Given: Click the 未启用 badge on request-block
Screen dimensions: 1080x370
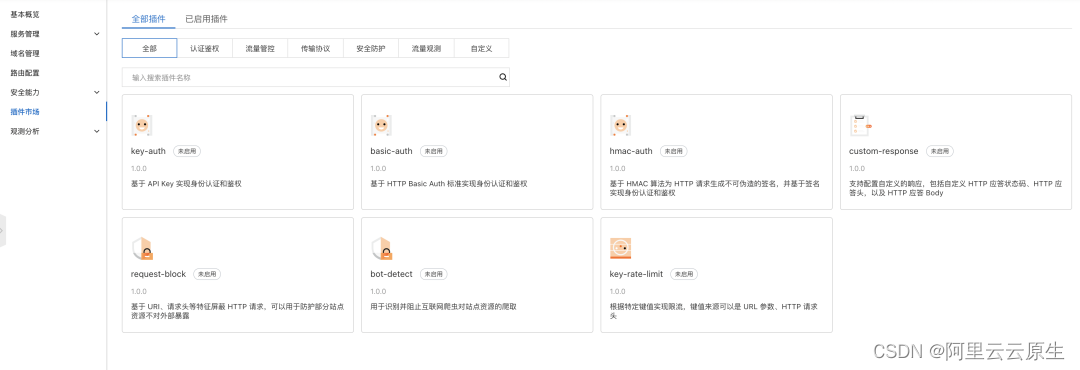Looking at the screenshot, I should 207,274.
